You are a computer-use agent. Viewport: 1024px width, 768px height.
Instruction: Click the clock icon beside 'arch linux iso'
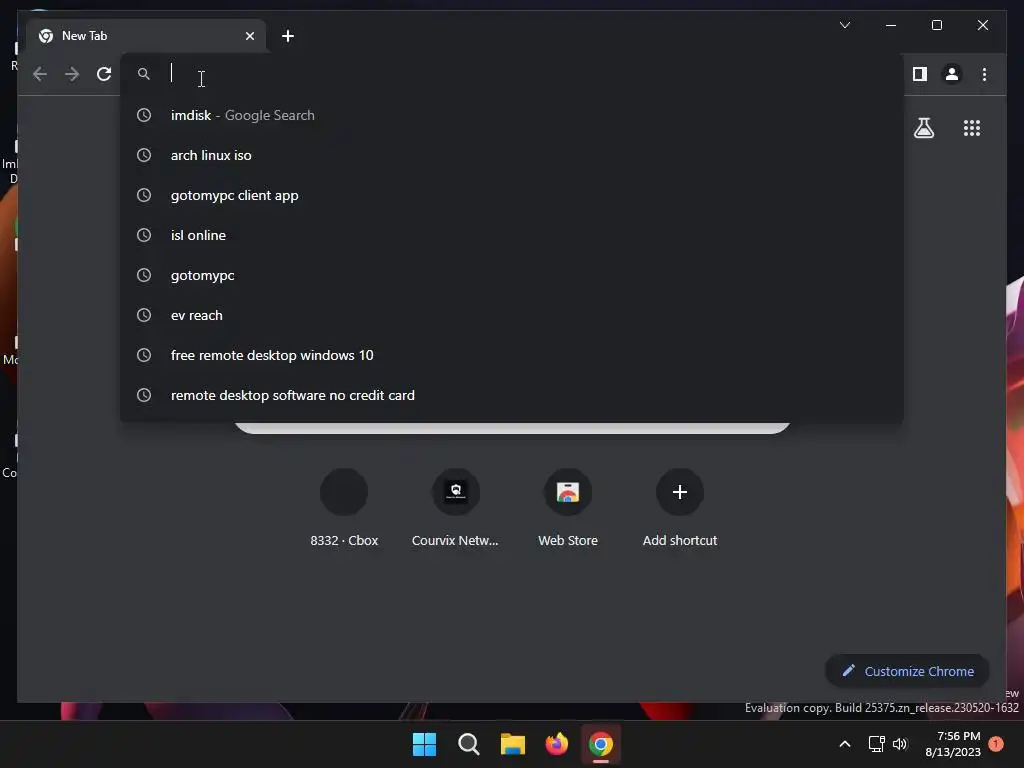point(144,155)
